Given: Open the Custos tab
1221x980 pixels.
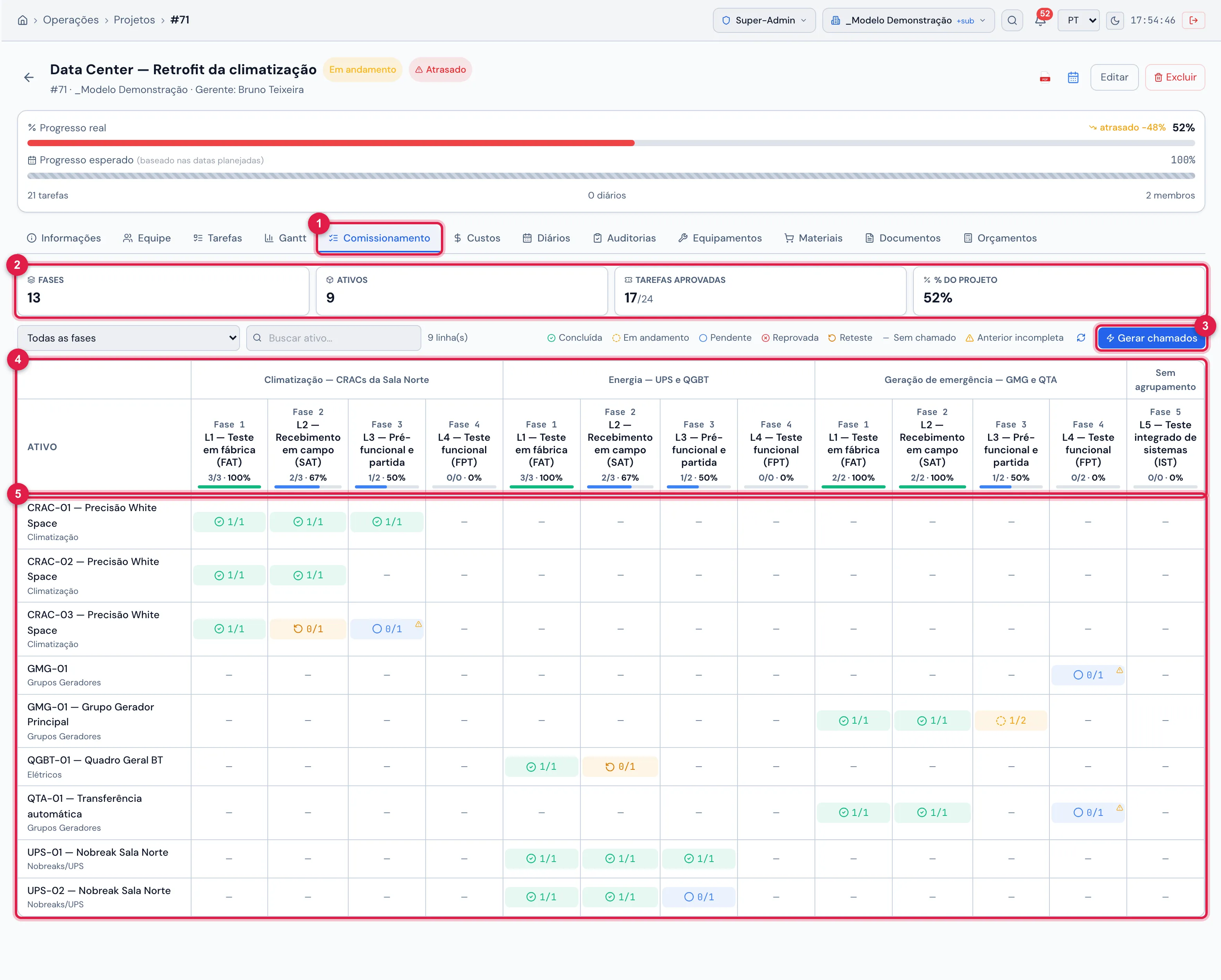Looking at the screenshot, I should (477, 238).
